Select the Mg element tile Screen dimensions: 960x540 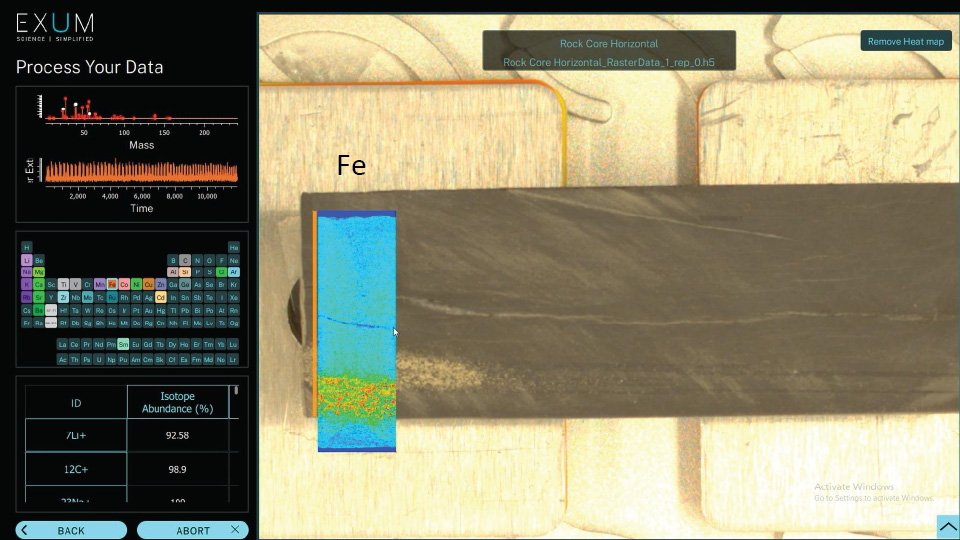click(39, 272)
